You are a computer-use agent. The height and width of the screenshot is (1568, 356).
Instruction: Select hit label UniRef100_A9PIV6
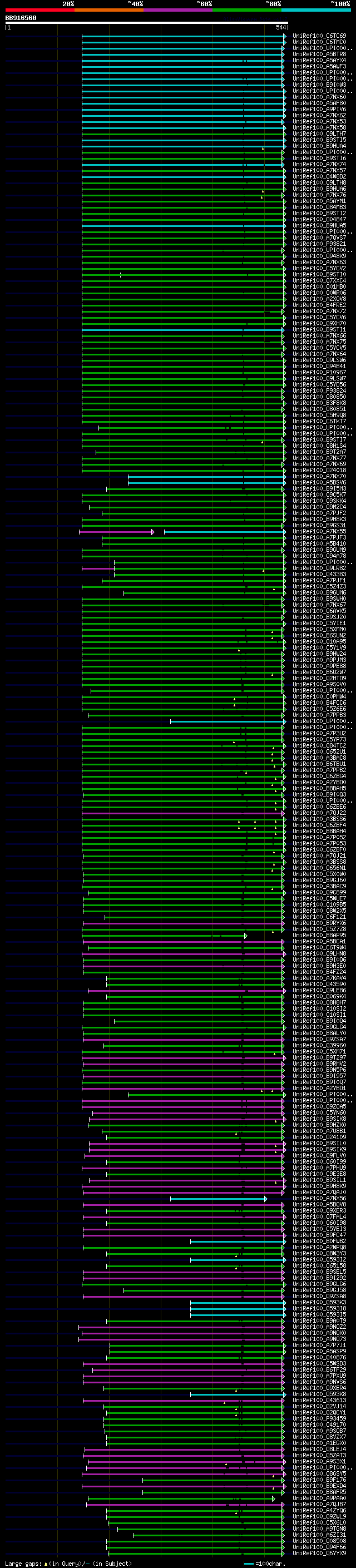319,110
